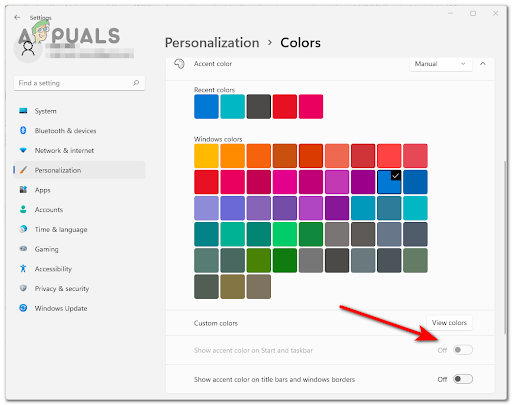
Task: Click the Windows Update refresh icon
Action: 23,308
